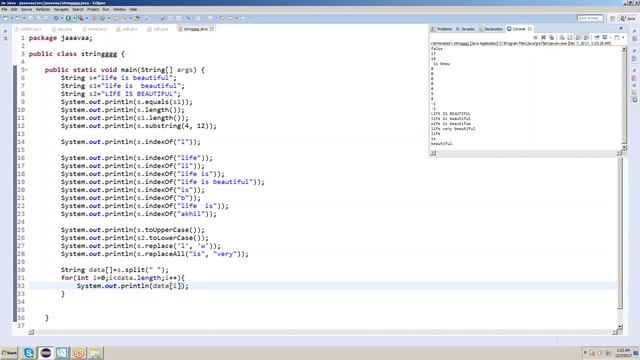
Task: Close the Console tab with its X
Action: tap(530, 29)
